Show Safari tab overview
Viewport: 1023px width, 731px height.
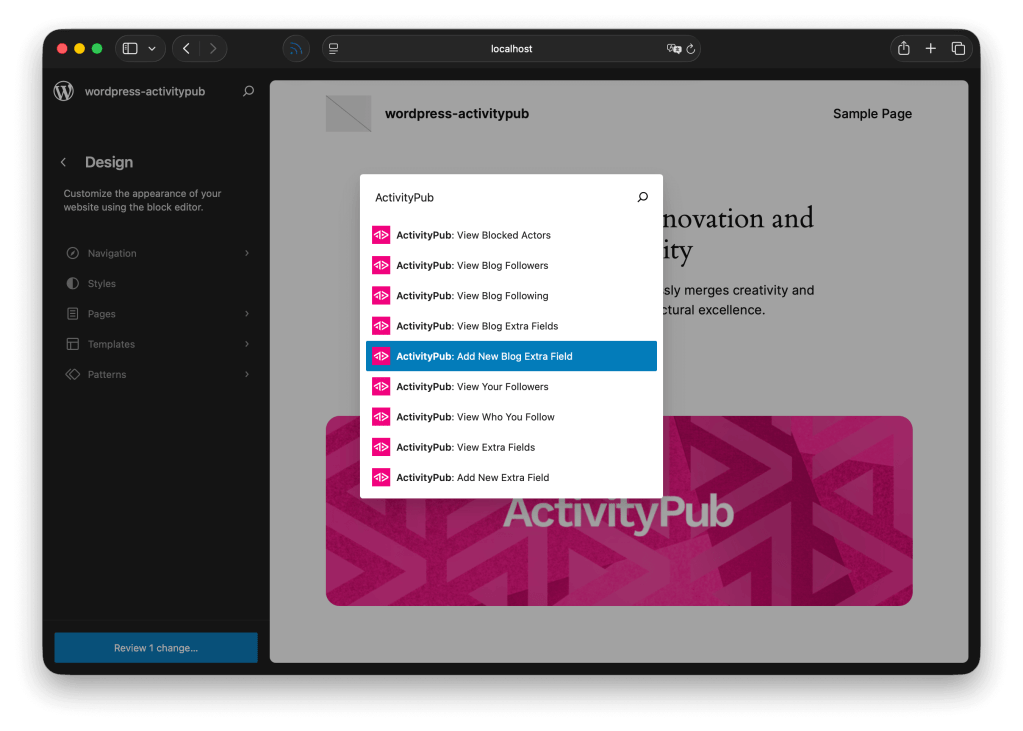click(958, 48)
